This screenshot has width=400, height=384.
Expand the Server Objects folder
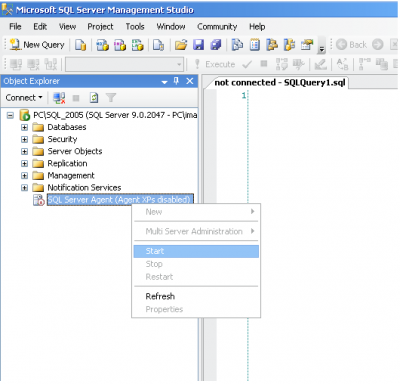click(x=24, y=151)
